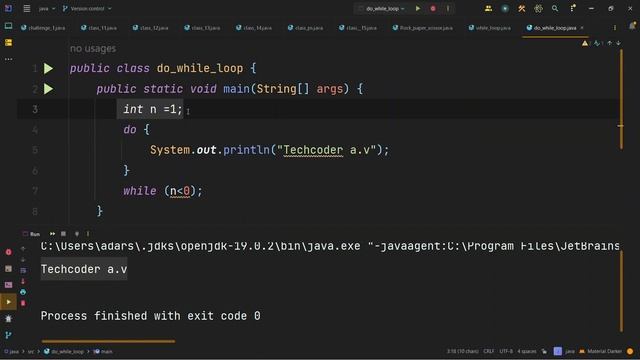The height and width of the screenshot is (360, 640).
Task: Click the red debug/stop button in toolbar
Action: pos(433,9)
